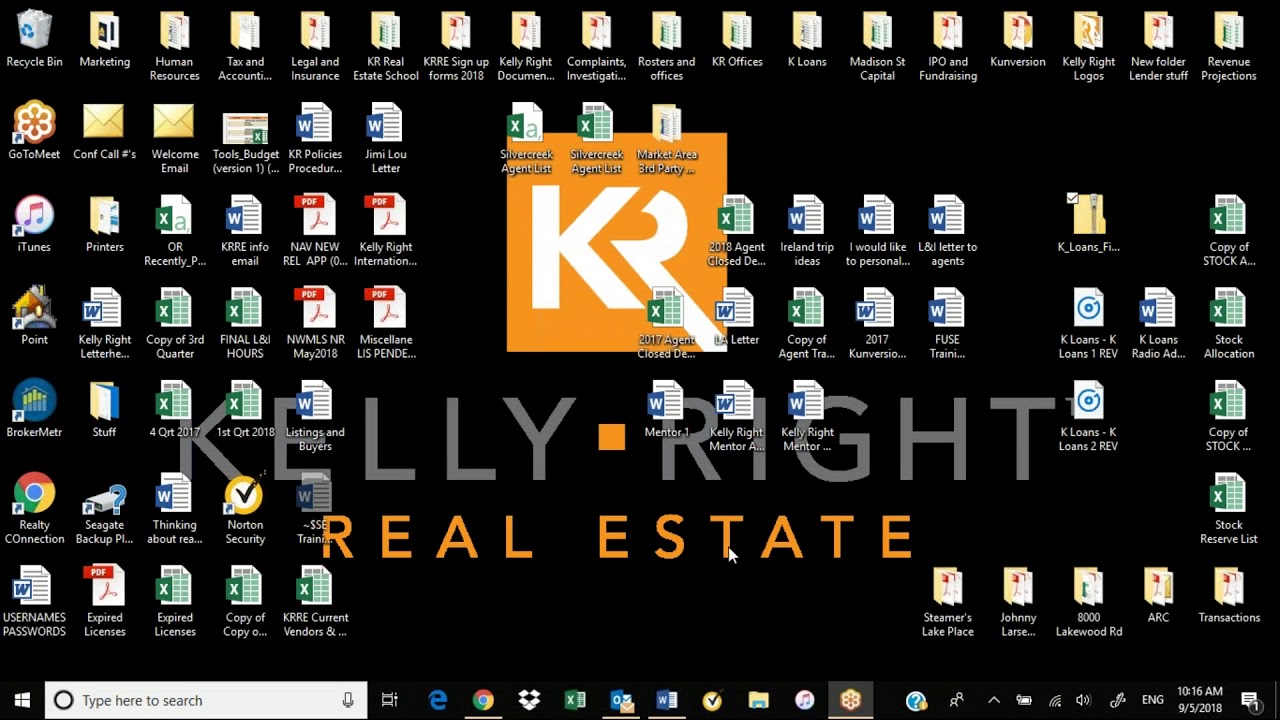Open Excel from the taskbar
The image size is (1280, 720).
coord(575,700)
